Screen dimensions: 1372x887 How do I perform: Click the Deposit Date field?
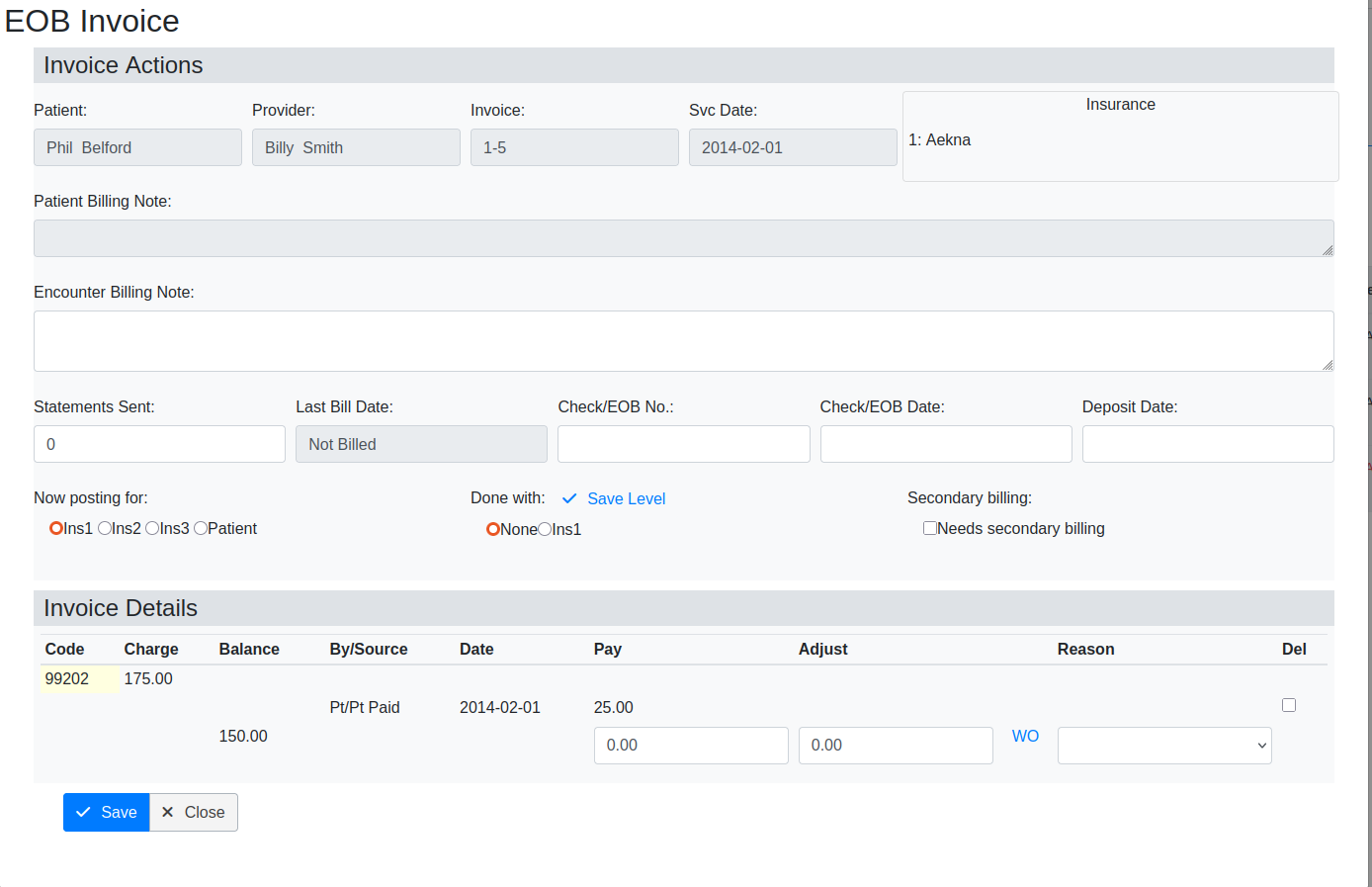(1208, 444)
